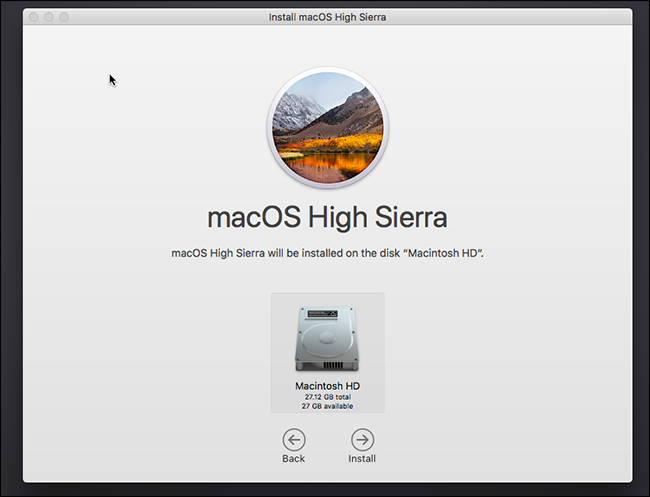Click the "Macintosh HD" disk name
This screenshot has height=497, width=650.
[327, 386]
